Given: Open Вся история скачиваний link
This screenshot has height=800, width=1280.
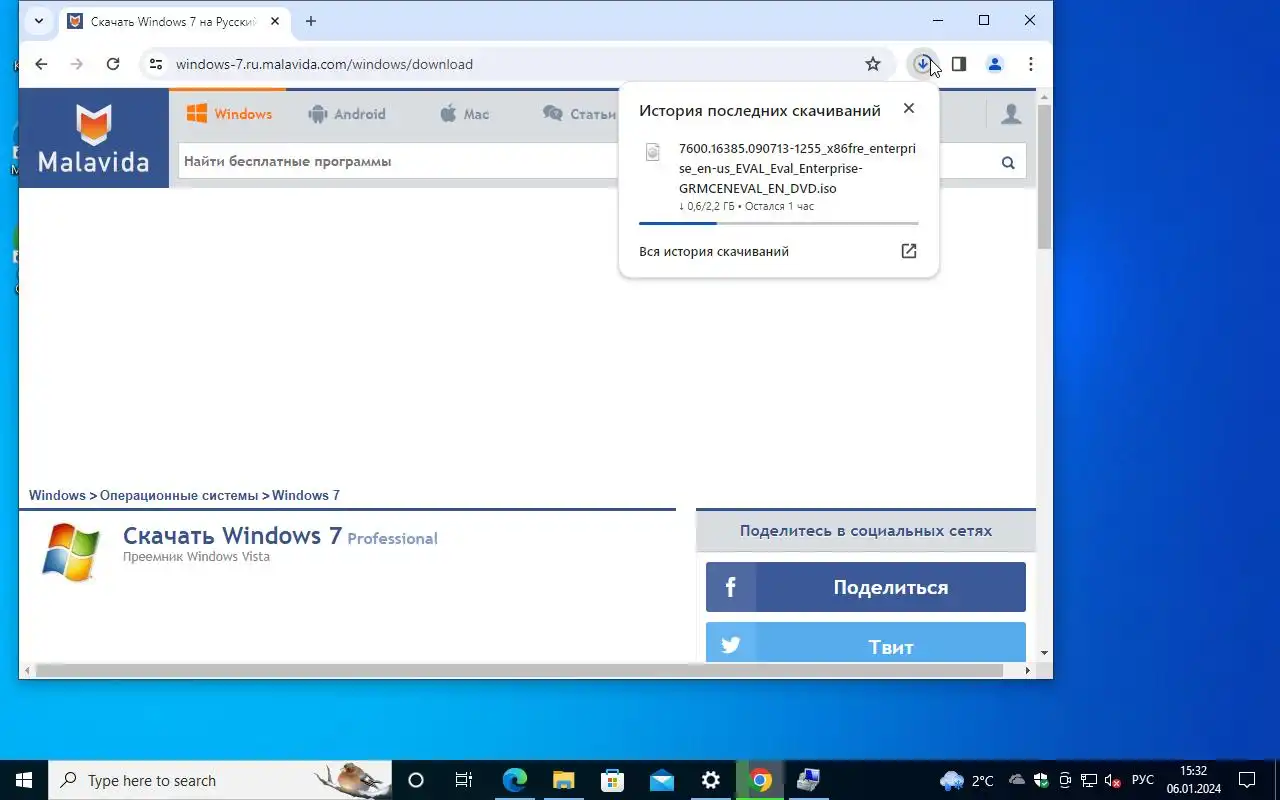Looking at the screenshot, I should pos(714,251).
